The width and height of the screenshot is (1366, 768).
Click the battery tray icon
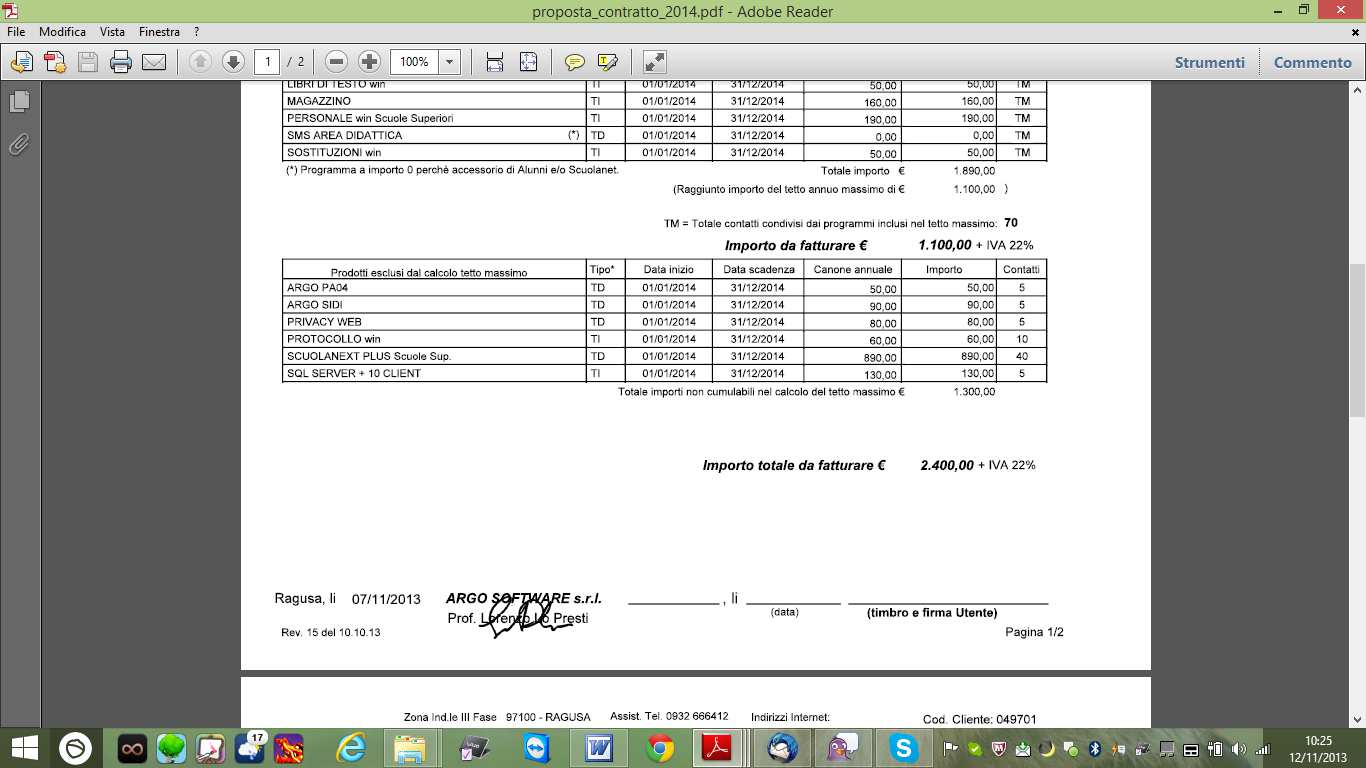click(1216, 748)
